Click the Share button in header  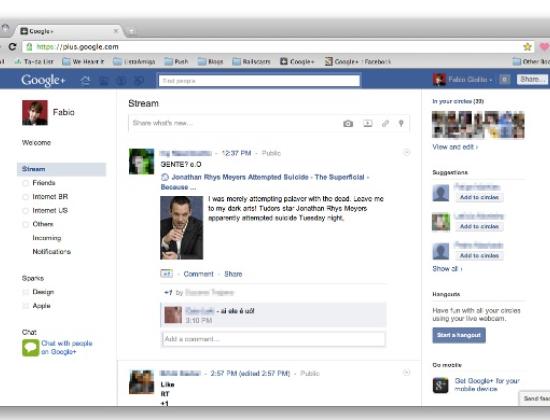(532, 79)
